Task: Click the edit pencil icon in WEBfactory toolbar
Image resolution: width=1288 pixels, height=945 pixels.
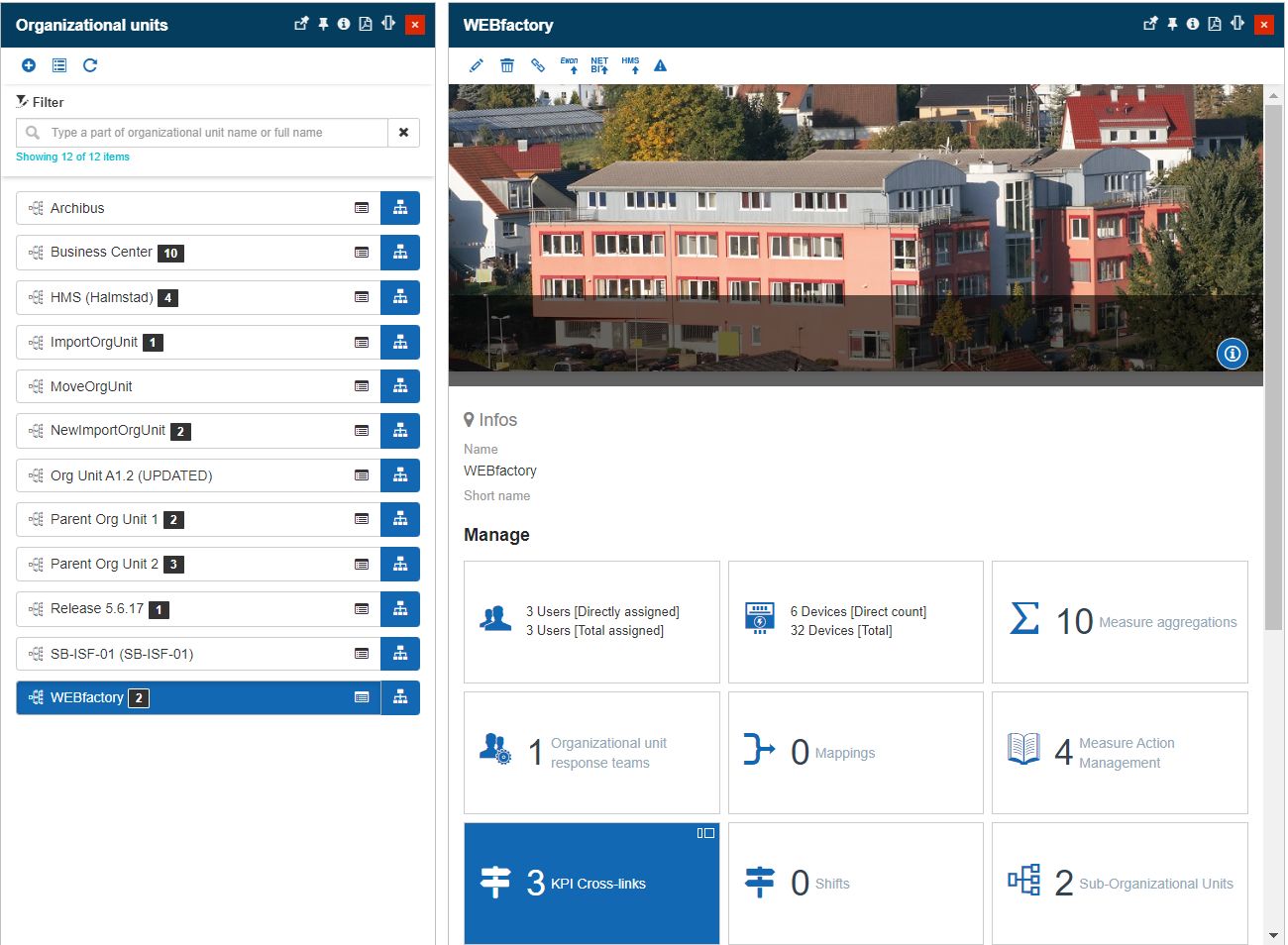Action: (477, 65)
